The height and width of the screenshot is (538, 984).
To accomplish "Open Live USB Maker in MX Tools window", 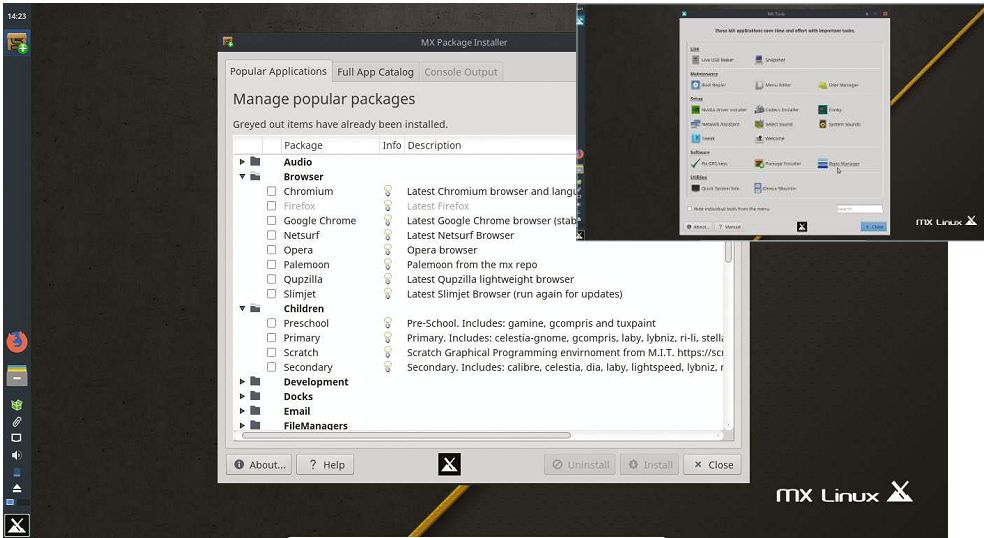I will (712, 60).
